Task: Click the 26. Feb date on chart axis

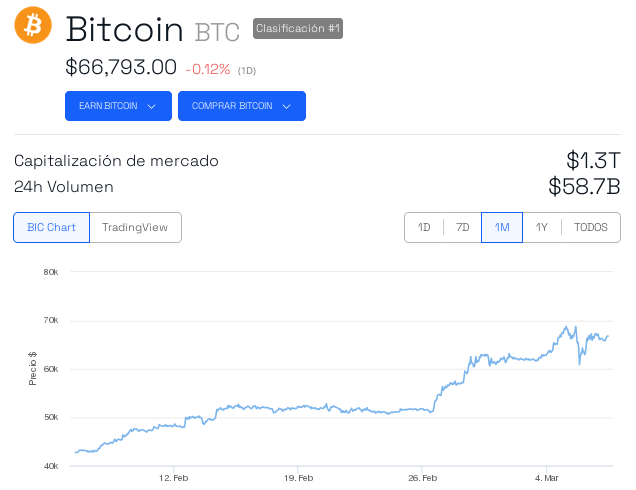Action: pyautogui.click(x=423, y=478)
